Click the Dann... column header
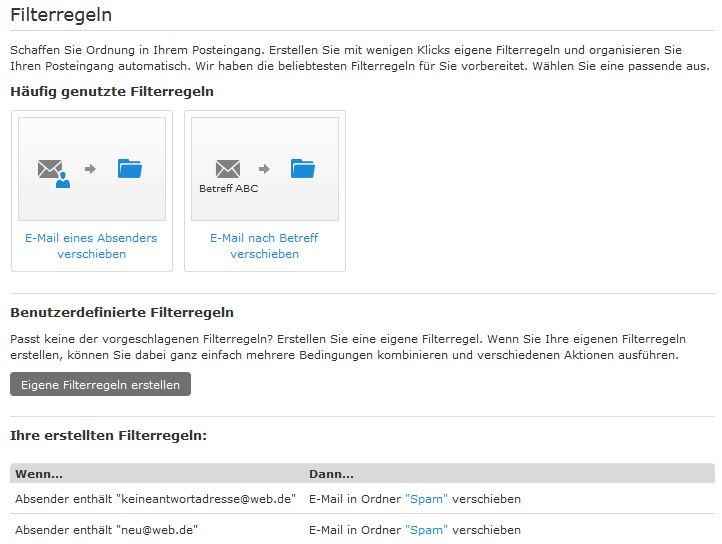722x544 pixels. 331,474
